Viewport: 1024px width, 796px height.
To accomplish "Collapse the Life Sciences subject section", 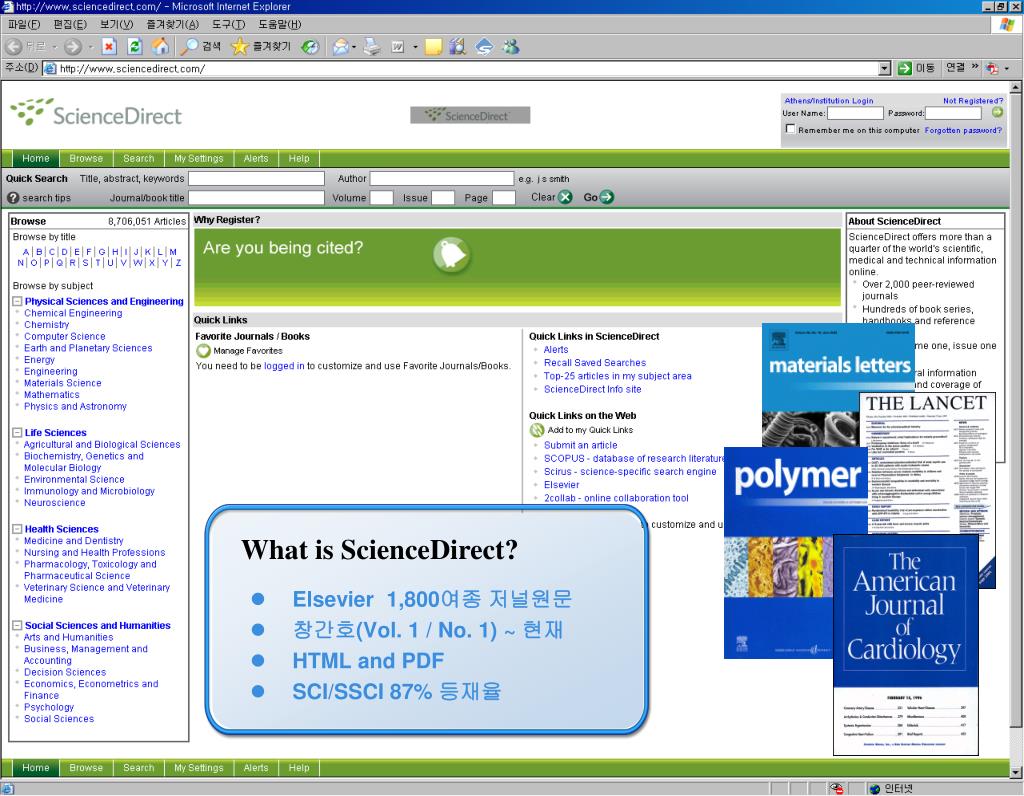I will (18, 432).
